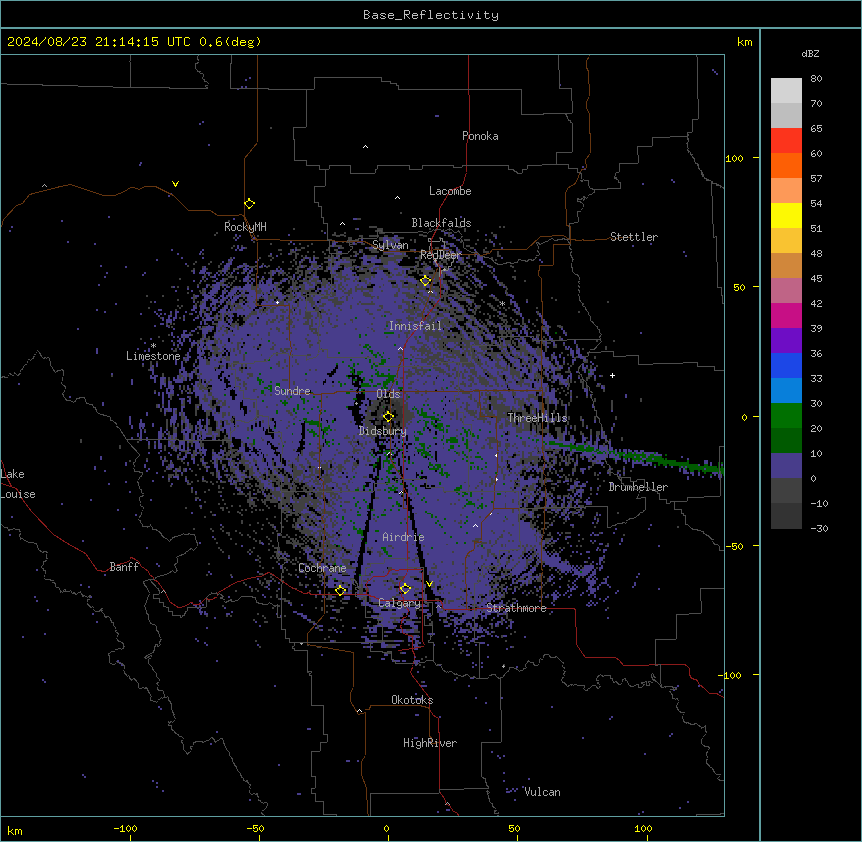Screen dimensions: 862x842
Task: Click the Lake Louise label
Action: click(18, 484)
